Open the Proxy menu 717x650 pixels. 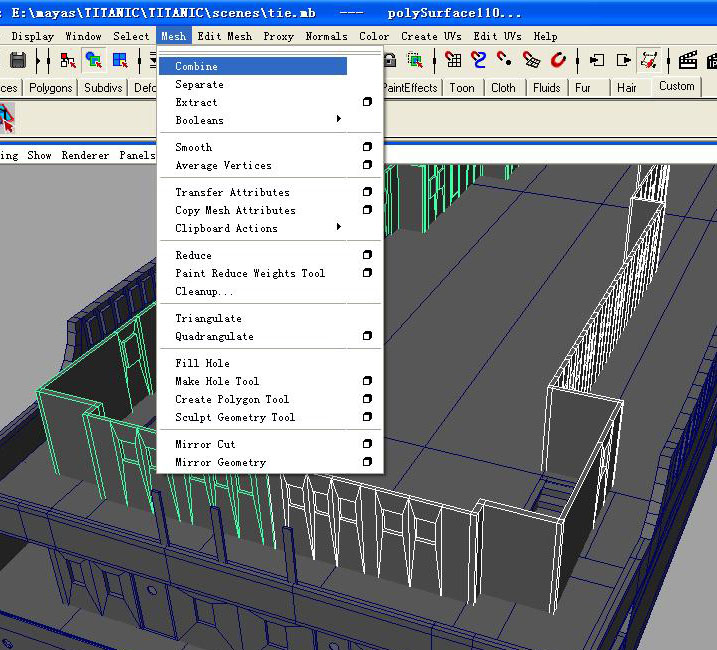point(278,36)
